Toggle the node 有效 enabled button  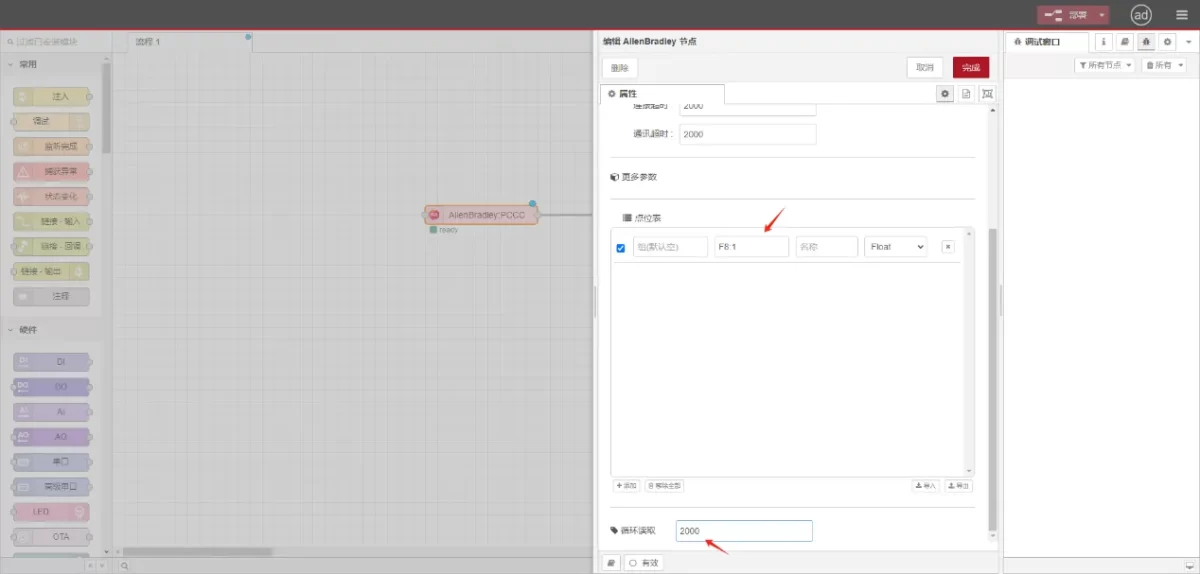tap(643, 563)
